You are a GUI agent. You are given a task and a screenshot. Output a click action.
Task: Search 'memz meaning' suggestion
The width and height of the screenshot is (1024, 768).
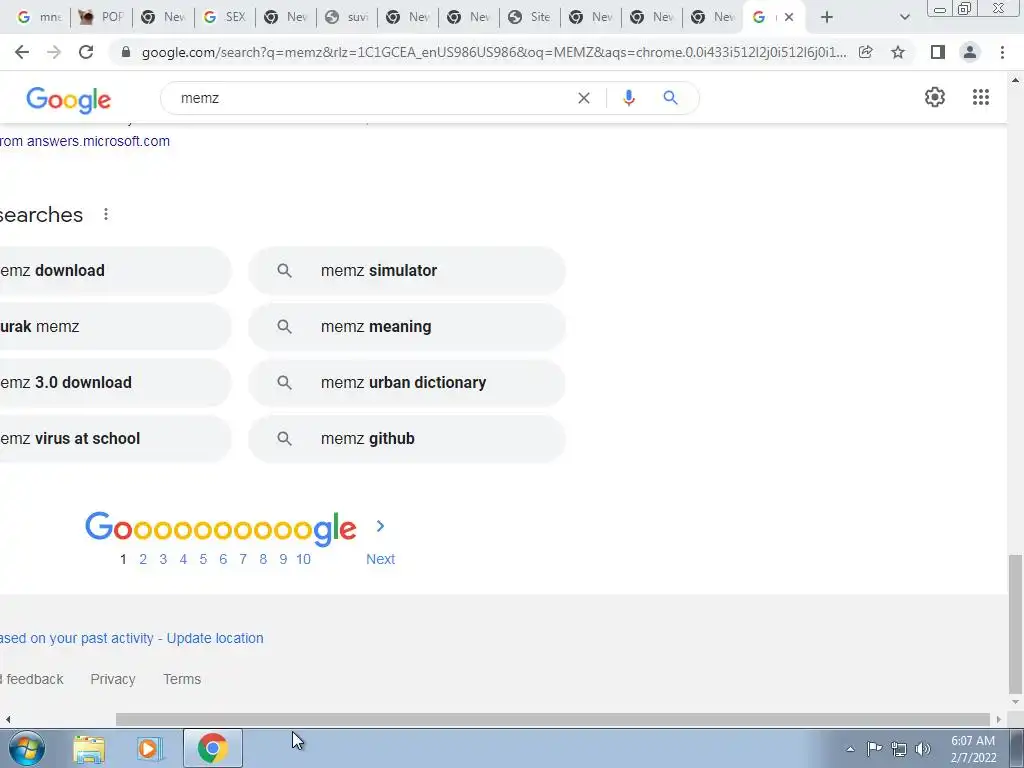coord(407,327)
